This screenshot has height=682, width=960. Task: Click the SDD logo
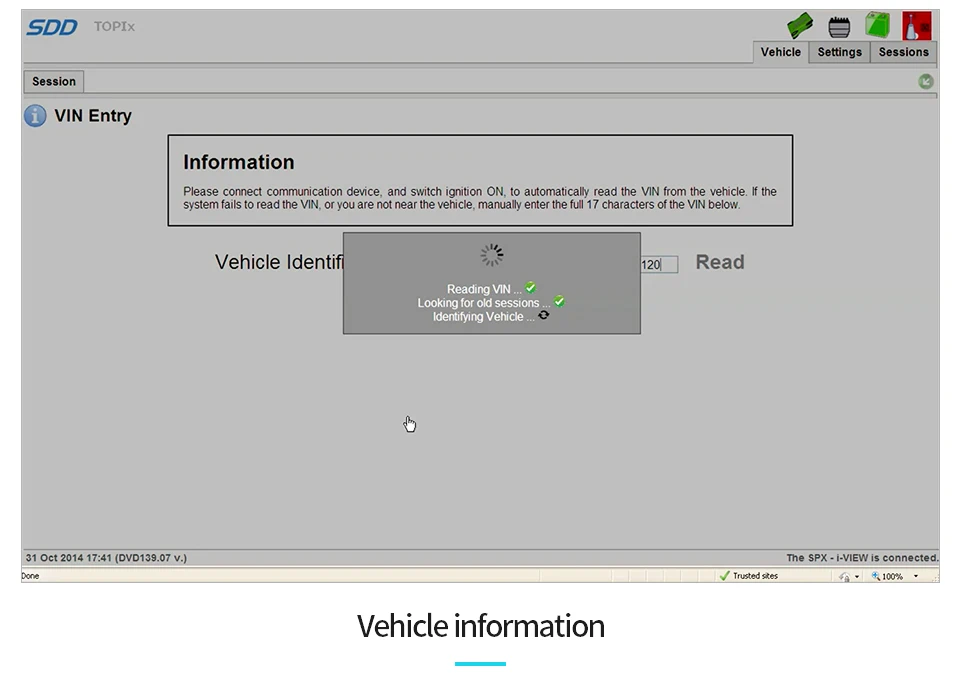(52, 27)
